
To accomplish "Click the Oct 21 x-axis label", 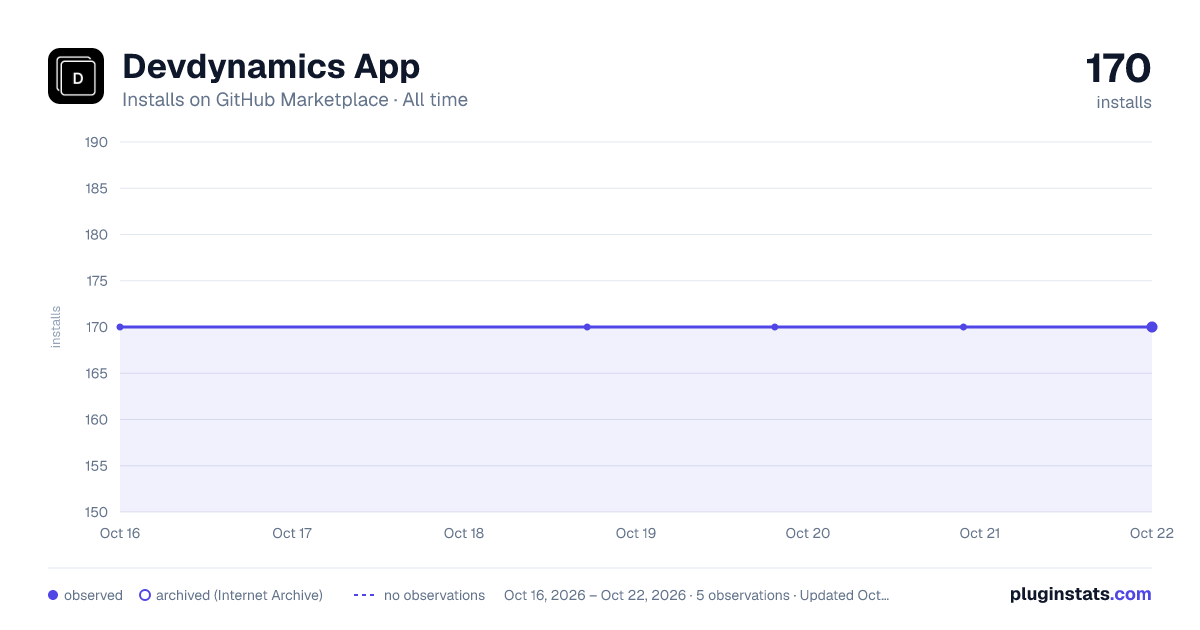I will (980, 533).
